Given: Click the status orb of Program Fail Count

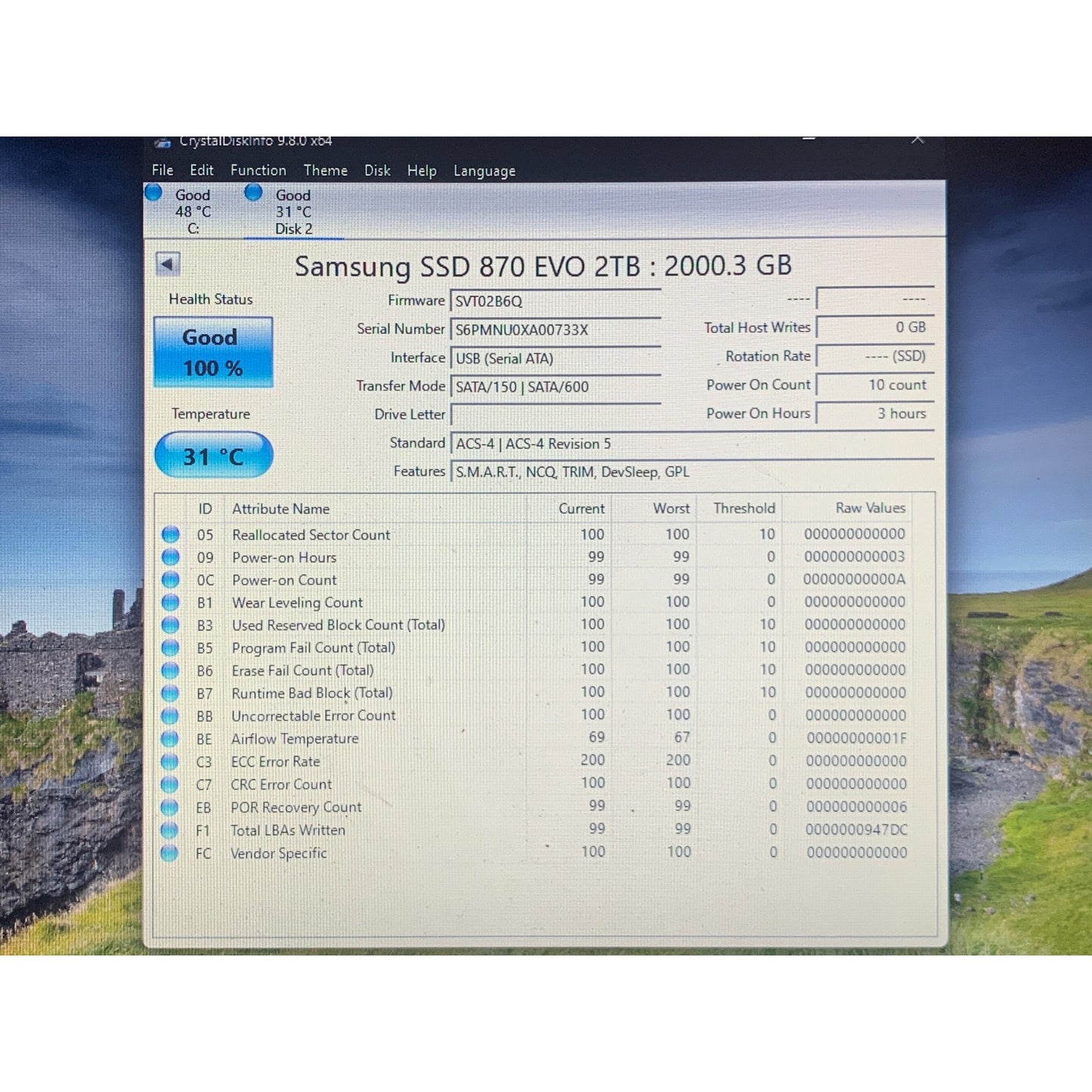Looking at the screenshot, I should click(171, 648).
